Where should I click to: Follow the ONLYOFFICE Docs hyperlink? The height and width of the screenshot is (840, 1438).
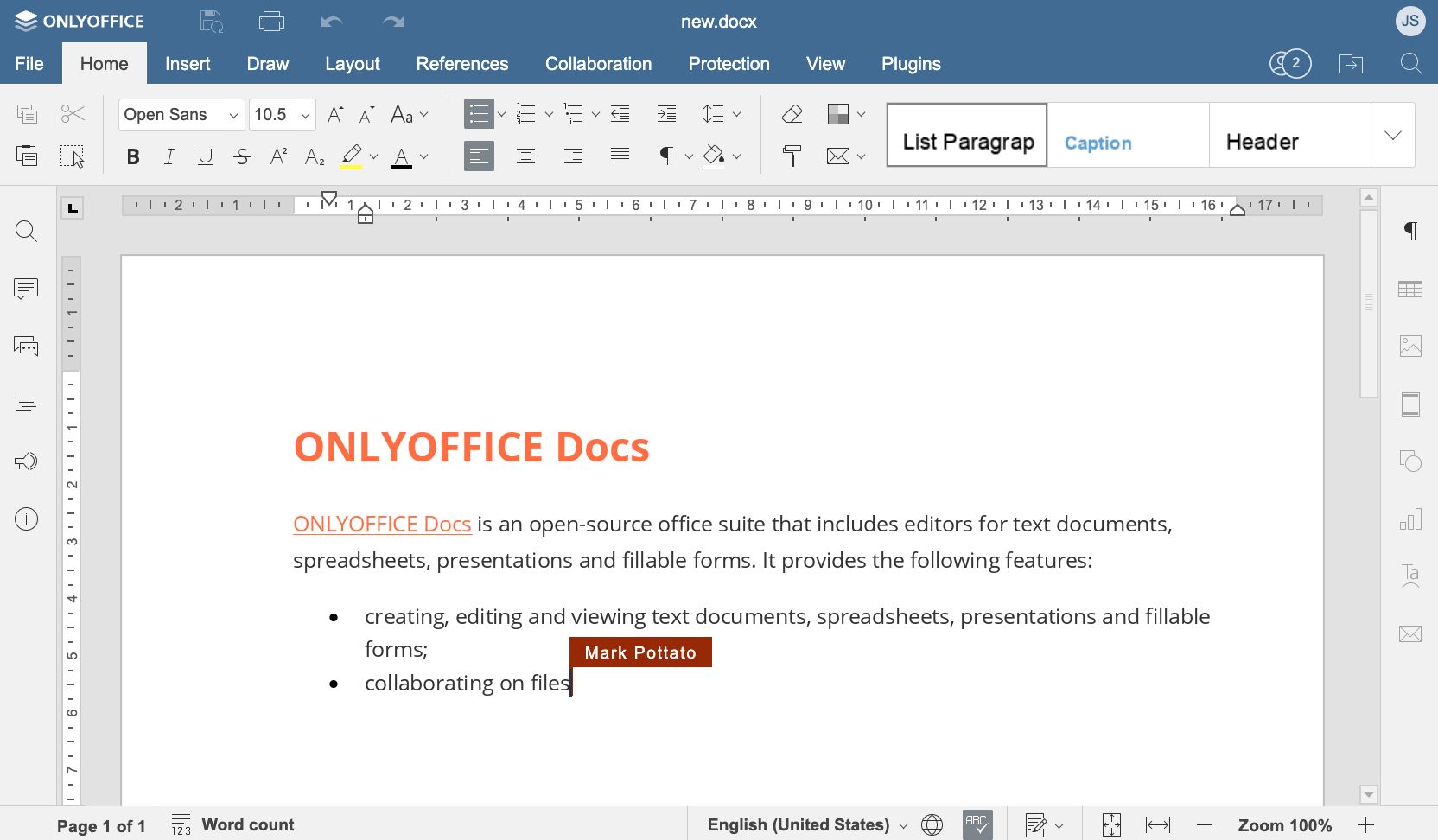click(x=382, y=524)
